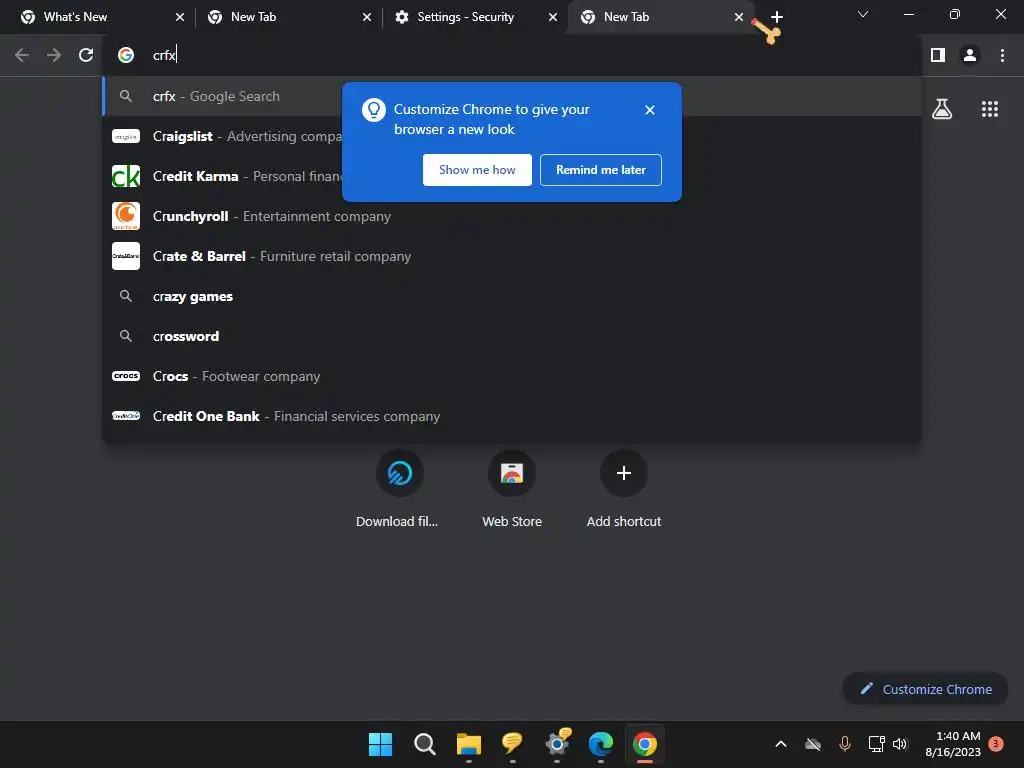Close the Settings - Security tab
Screen dimensions: 1024x768
553,17
